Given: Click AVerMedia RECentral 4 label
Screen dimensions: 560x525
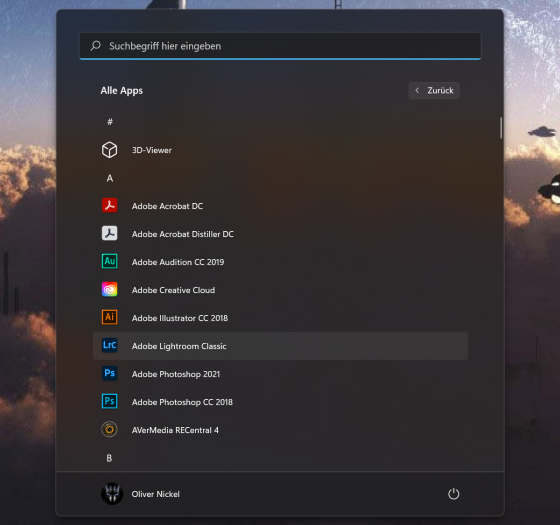Looking at the screenshot, I should (175, 430).
